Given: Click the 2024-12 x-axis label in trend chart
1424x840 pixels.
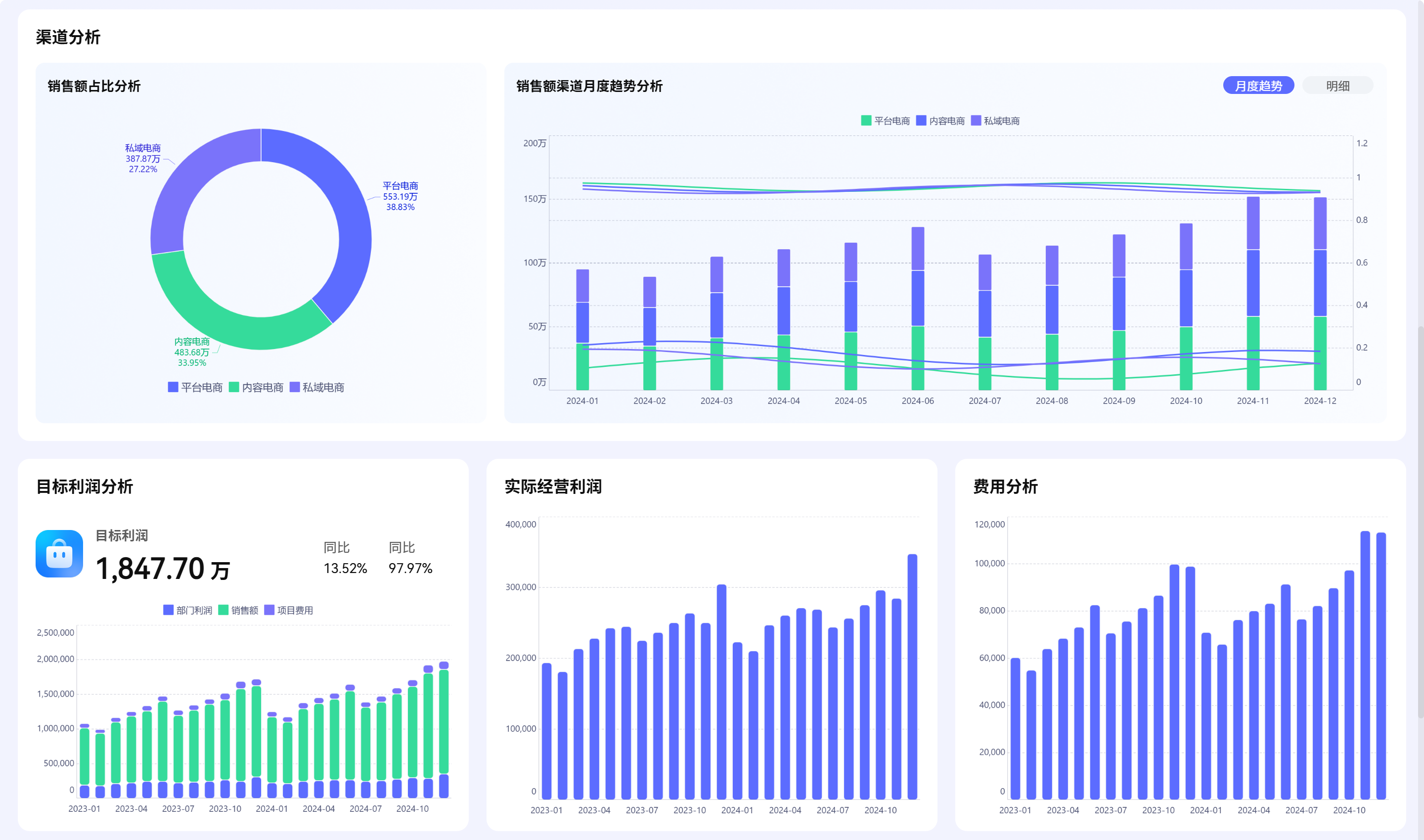Looking at the screenshot, I should (1320, 401).
